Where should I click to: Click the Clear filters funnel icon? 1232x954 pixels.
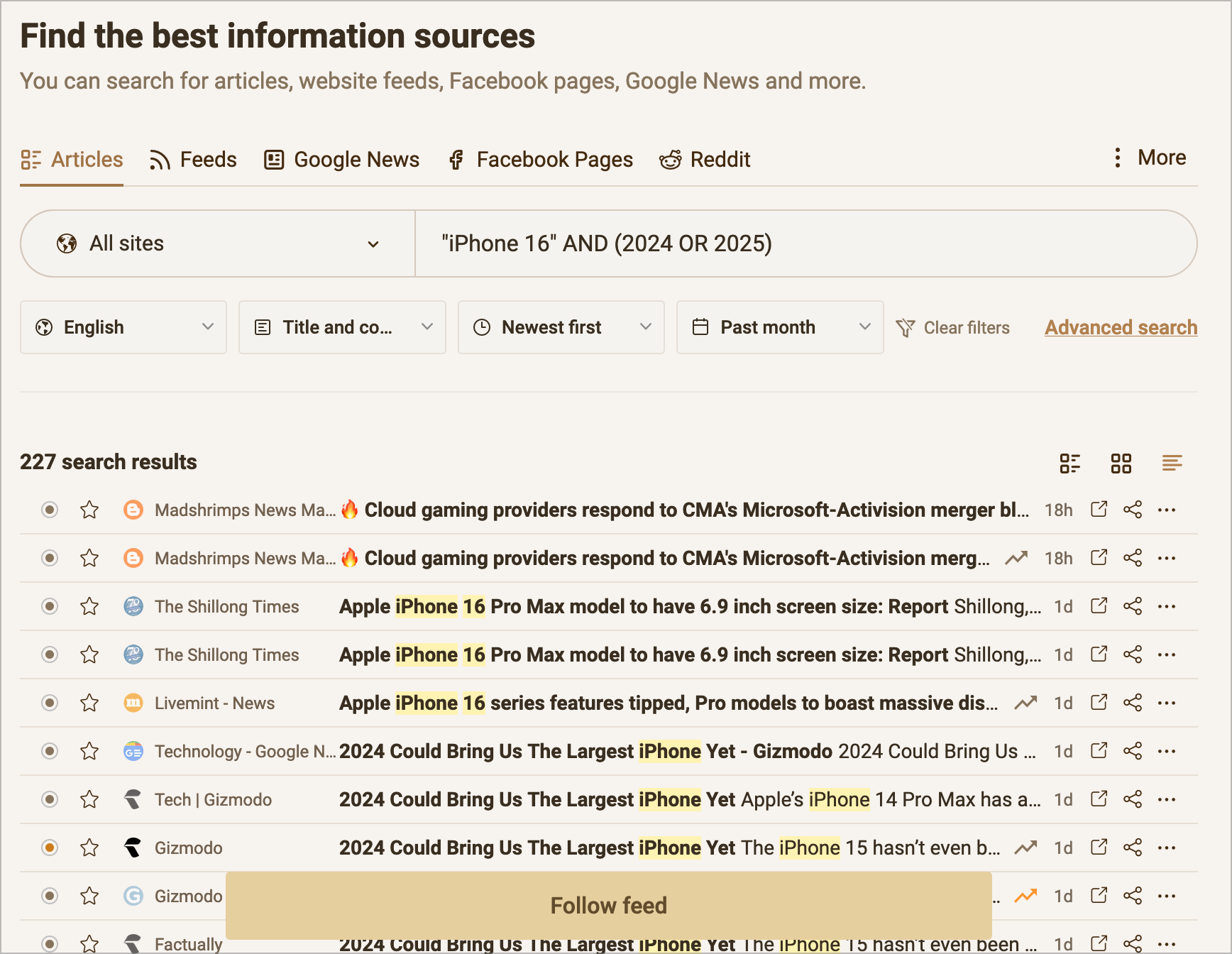tap(906, 327)
